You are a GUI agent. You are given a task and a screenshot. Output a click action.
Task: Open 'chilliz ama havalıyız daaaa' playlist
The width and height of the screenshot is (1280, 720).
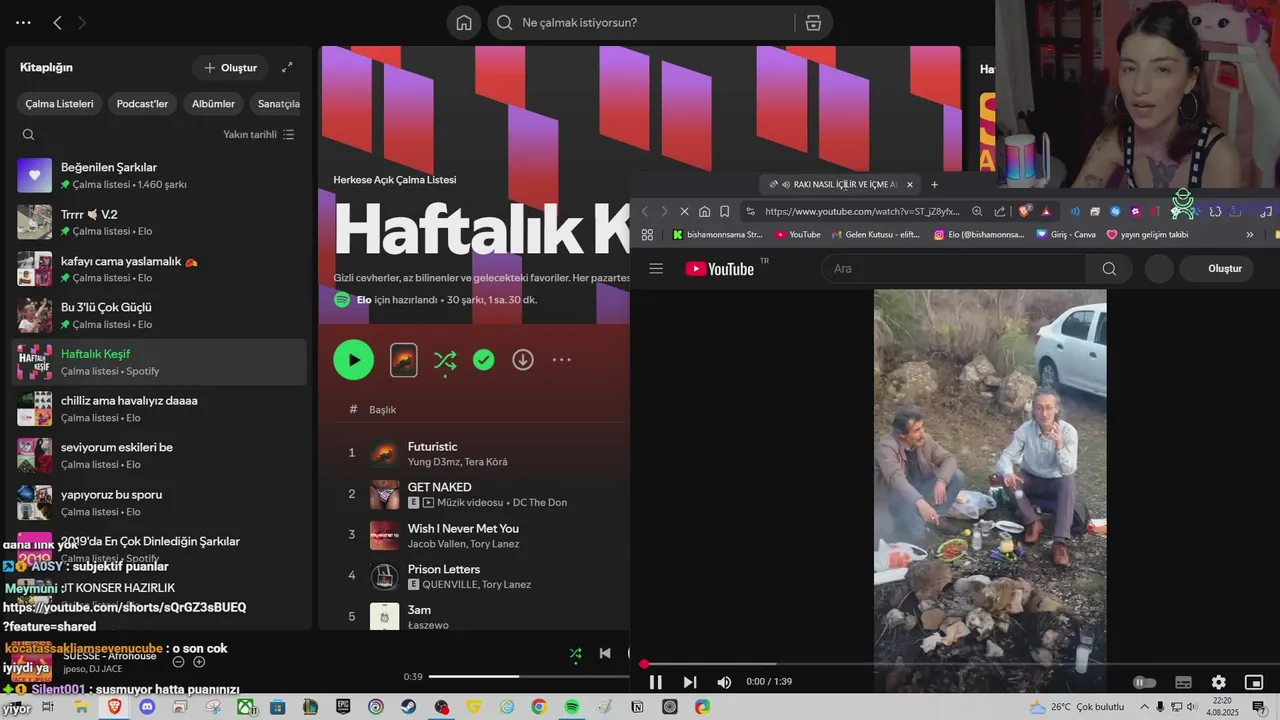point(159,408)
